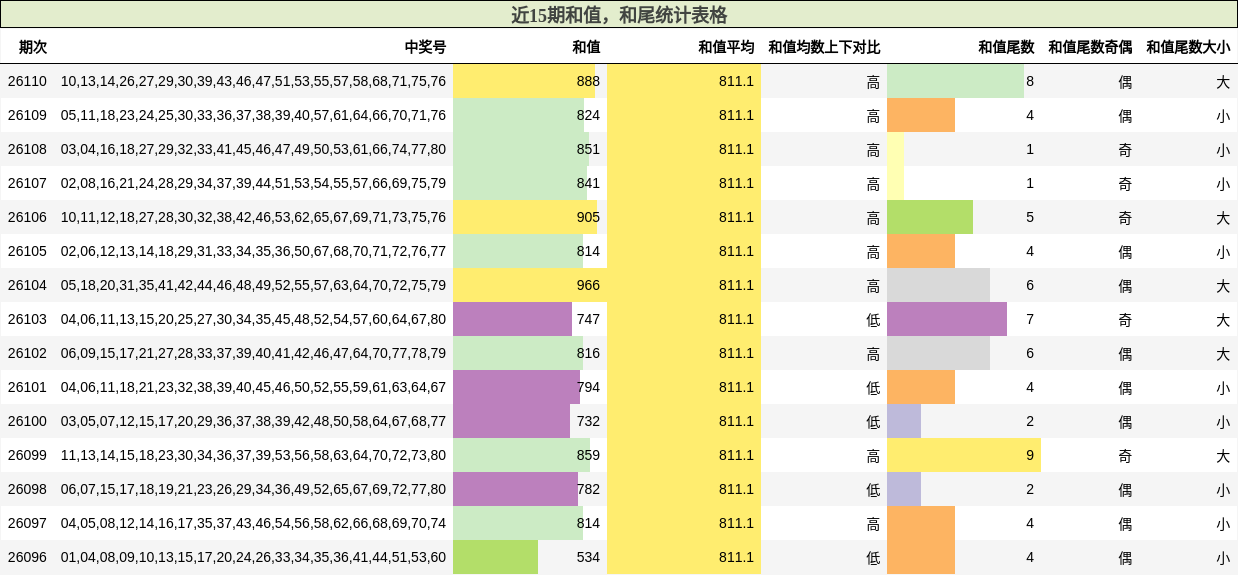Click period number 26103
Image resolution: width=1238 pixels, height=575 pixels.
click(27, 319)
